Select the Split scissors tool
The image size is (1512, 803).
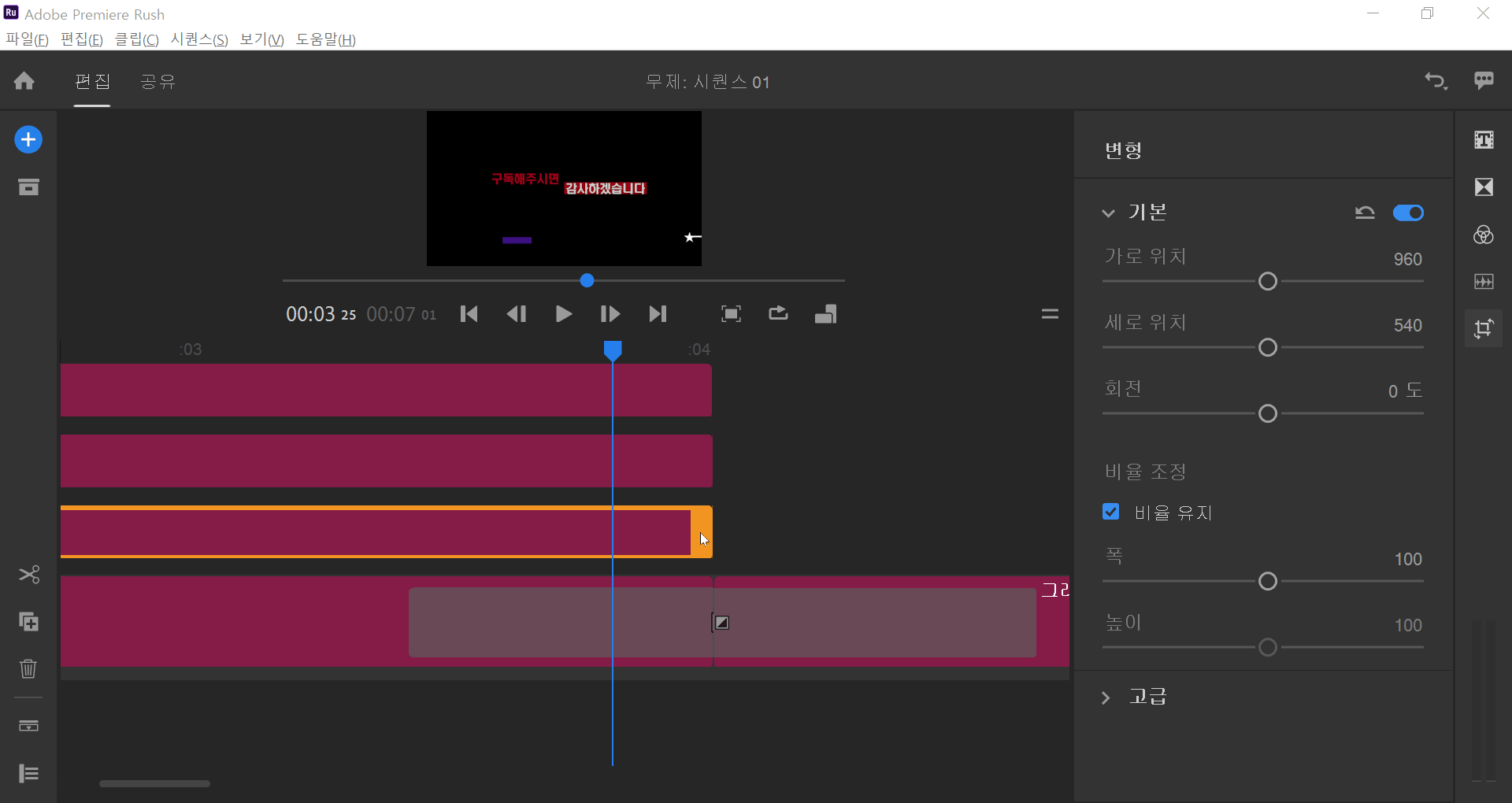coord(29,575)
